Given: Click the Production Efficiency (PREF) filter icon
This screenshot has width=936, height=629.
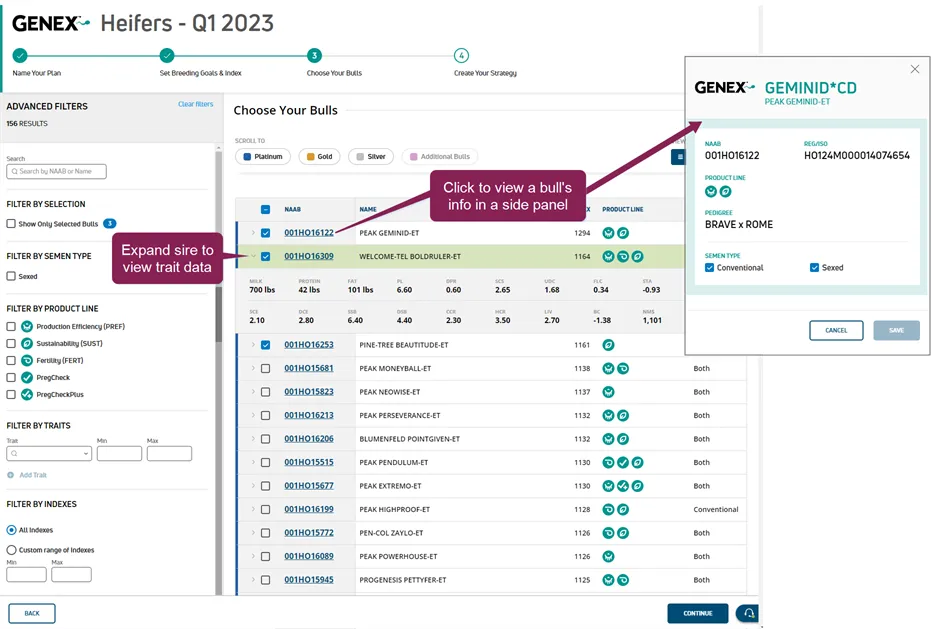Looking at the screenshot, I should pos(27,326).
